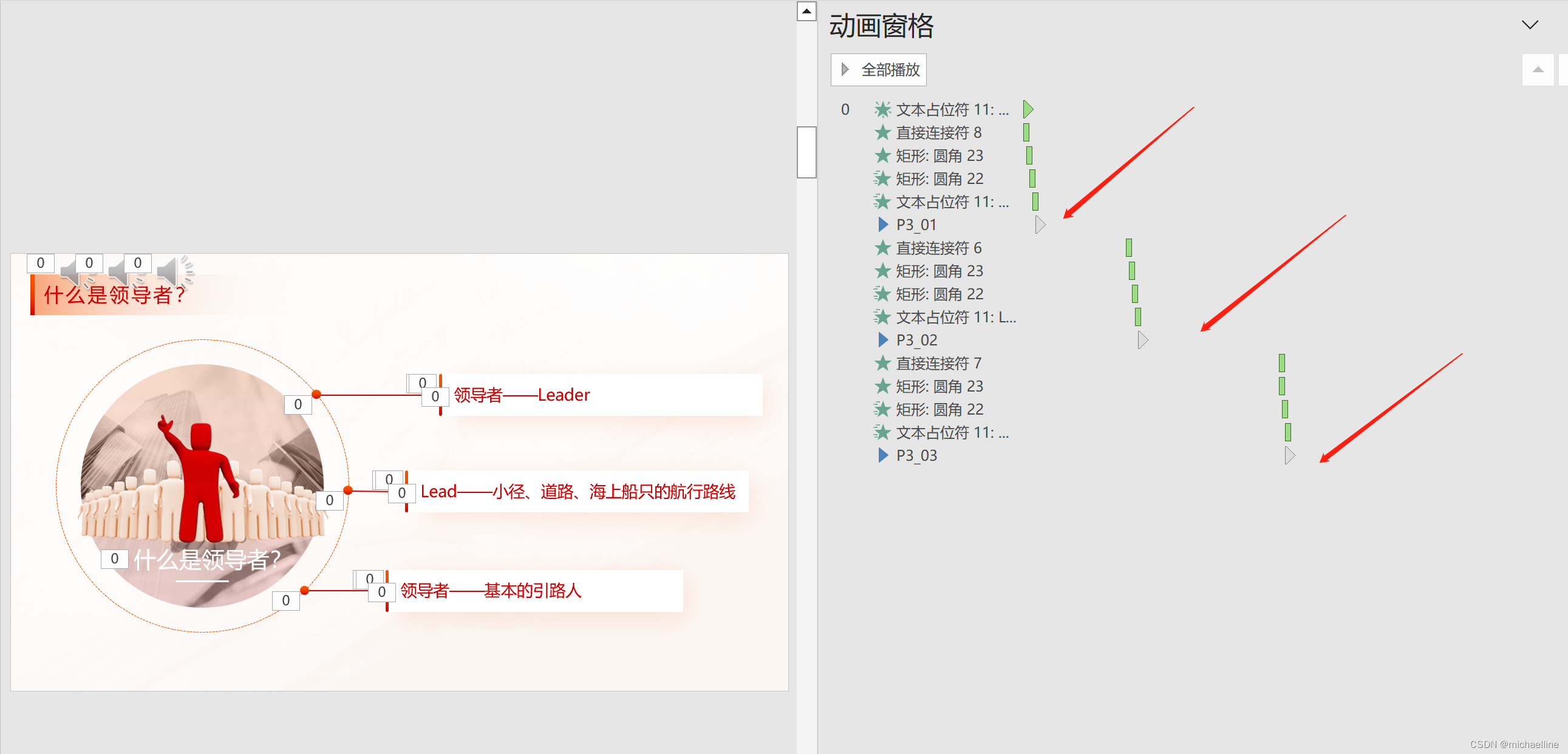This screenshot has height=754, width=1568.
Task: Click the green timeline bar for 直接连接符 6
Action: click(x=1128, y=248)
